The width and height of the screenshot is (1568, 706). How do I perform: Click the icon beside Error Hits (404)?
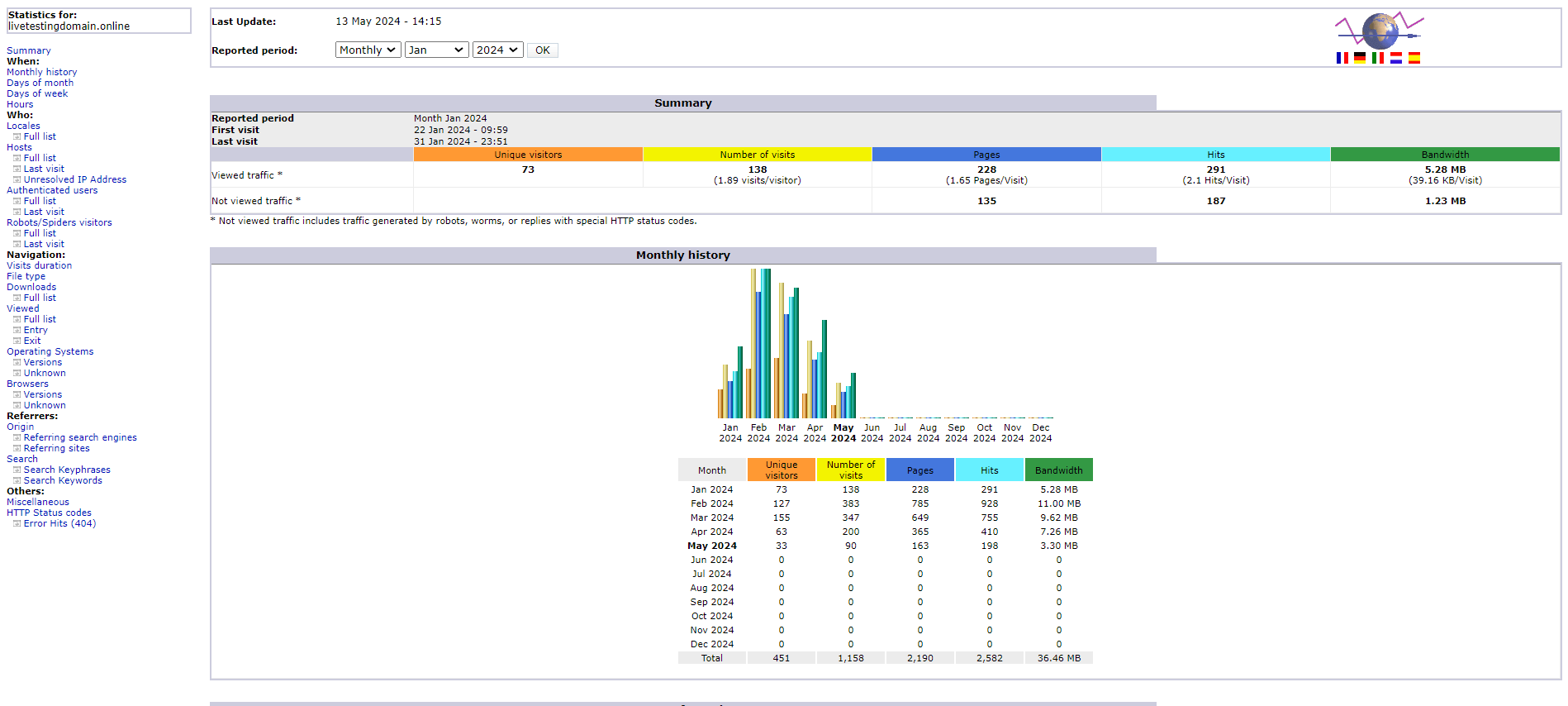click(x=17, y=523)
